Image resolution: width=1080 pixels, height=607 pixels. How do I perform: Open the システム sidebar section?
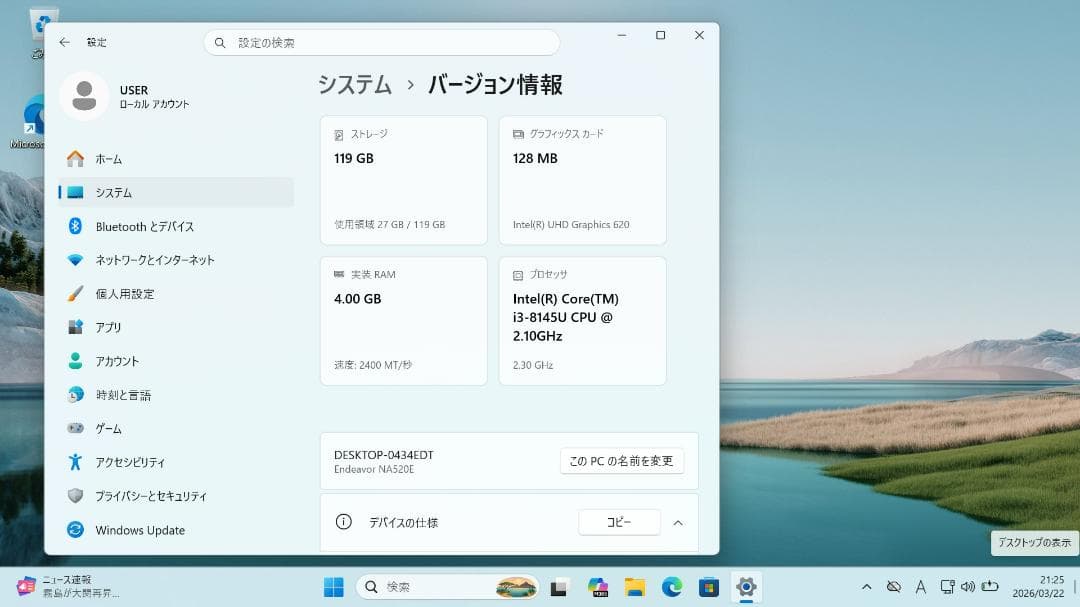[130, 192]
